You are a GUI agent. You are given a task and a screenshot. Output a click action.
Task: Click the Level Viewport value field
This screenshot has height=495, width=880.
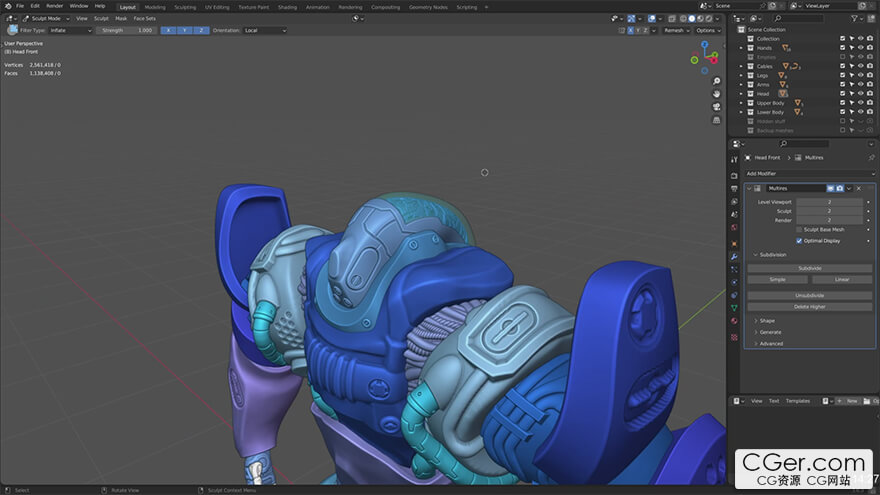[829, 202]
